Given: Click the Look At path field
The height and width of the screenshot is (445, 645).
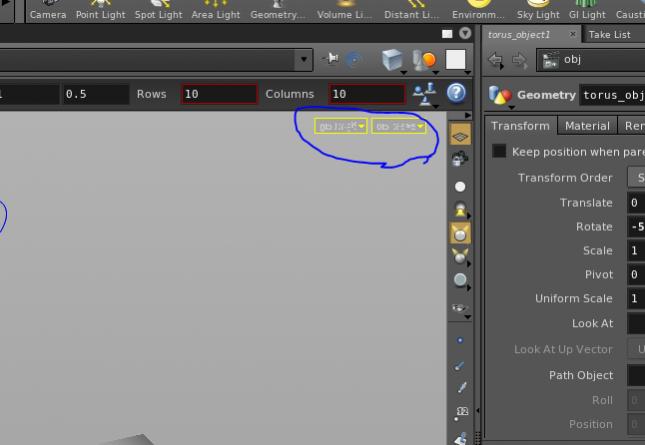Looking at the screenshot, I should coord(636,323).
